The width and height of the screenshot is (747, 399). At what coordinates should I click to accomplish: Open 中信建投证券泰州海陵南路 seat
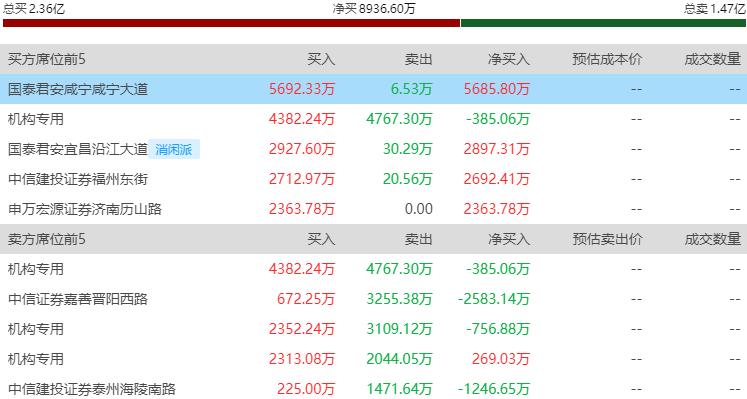point(92,389)
